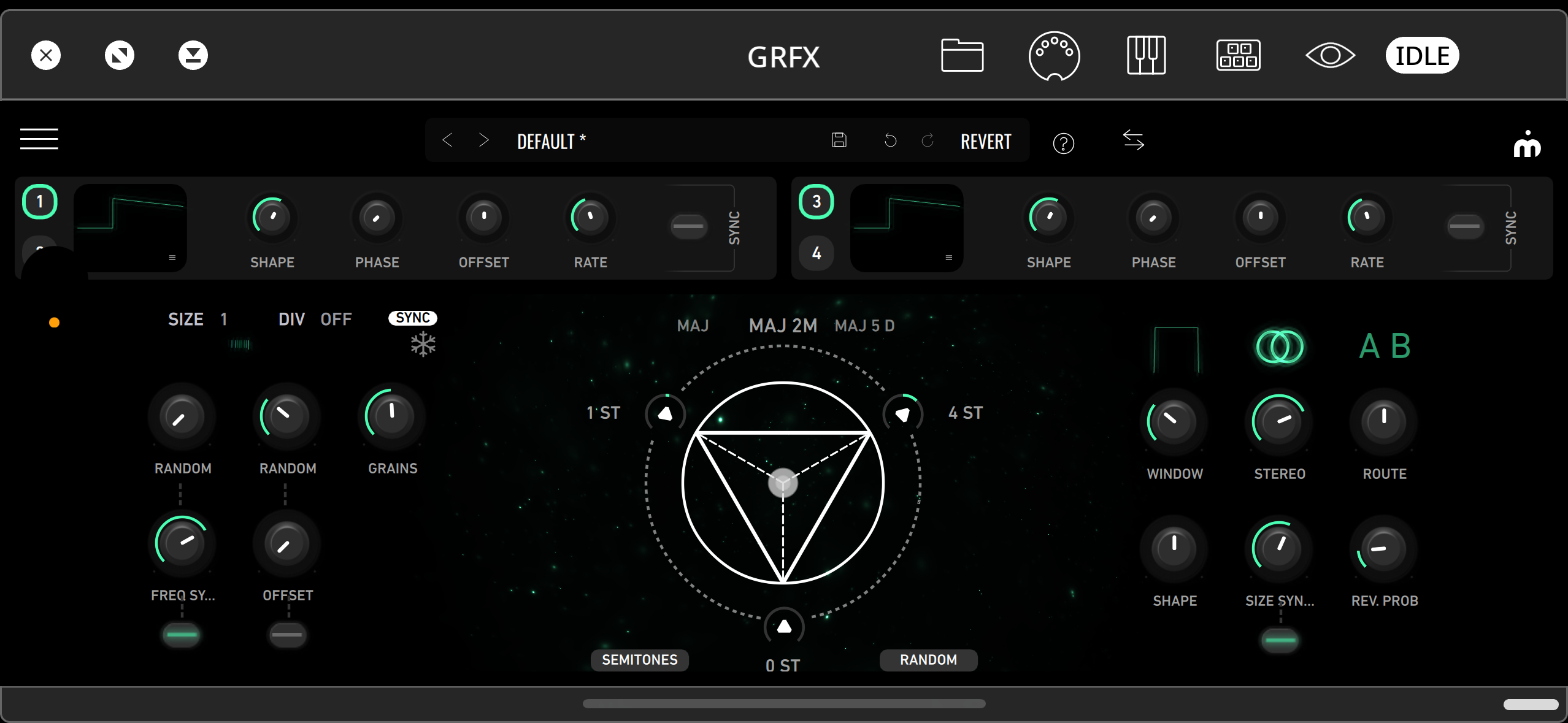Viewport: 1568px width, 723px height.
Task: Undo the last change
Action: coord(890,140)
